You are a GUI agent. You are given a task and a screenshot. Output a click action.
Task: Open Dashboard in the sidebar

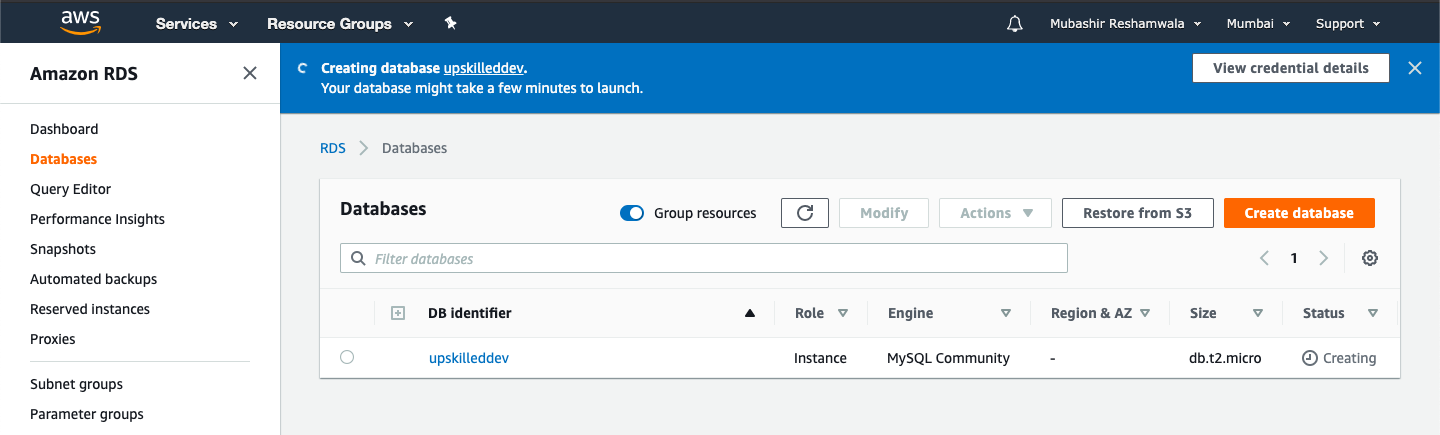coord(64,129)
